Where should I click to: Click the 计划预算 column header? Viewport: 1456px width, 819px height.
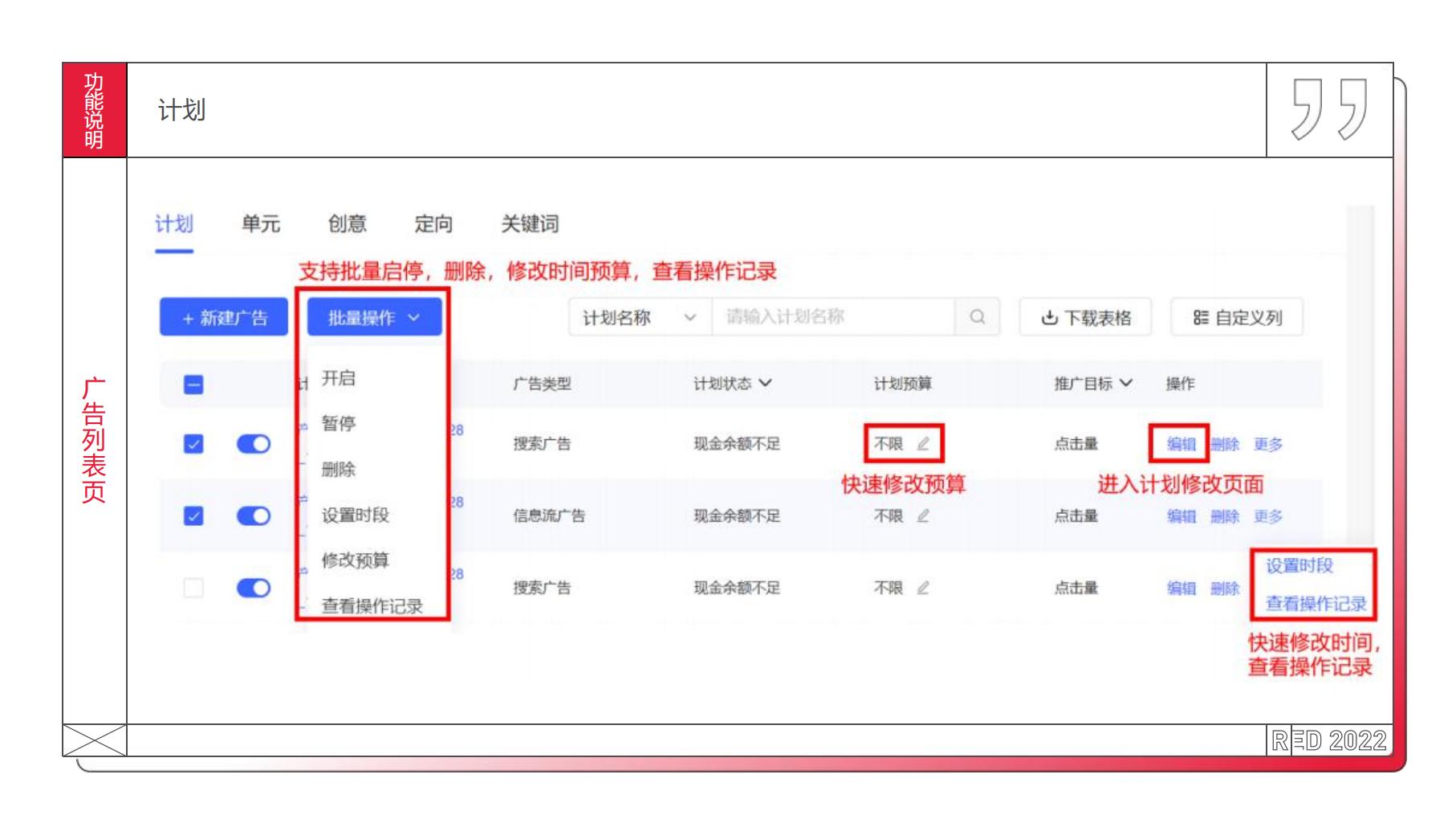903,384
